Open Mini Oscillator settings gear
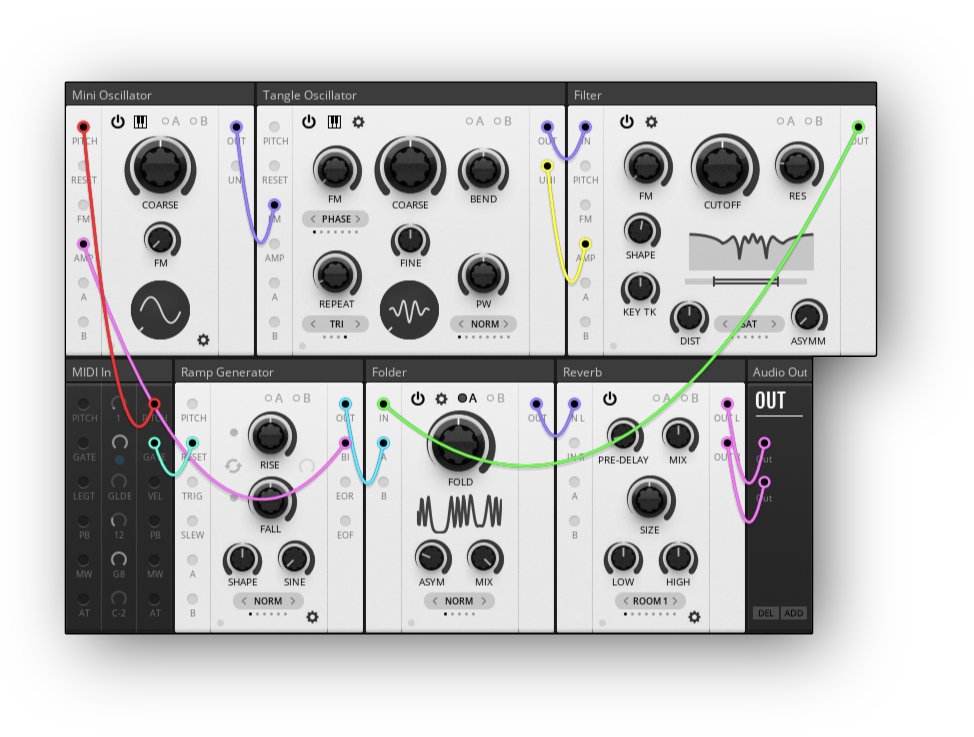The width and height of the screenshot is (974, 737). 203,340
